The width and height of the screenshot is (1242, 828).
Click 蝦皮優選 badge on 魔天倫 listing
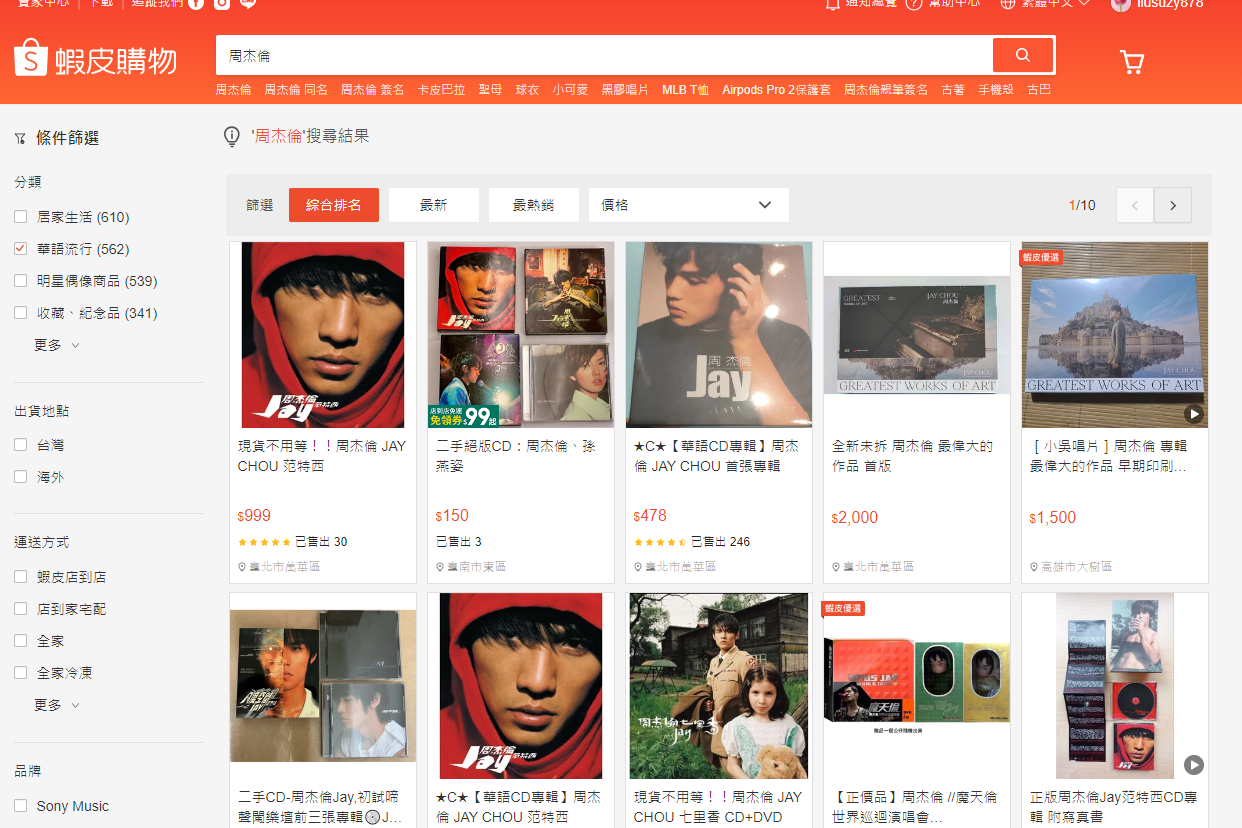[x=843, y=608]
